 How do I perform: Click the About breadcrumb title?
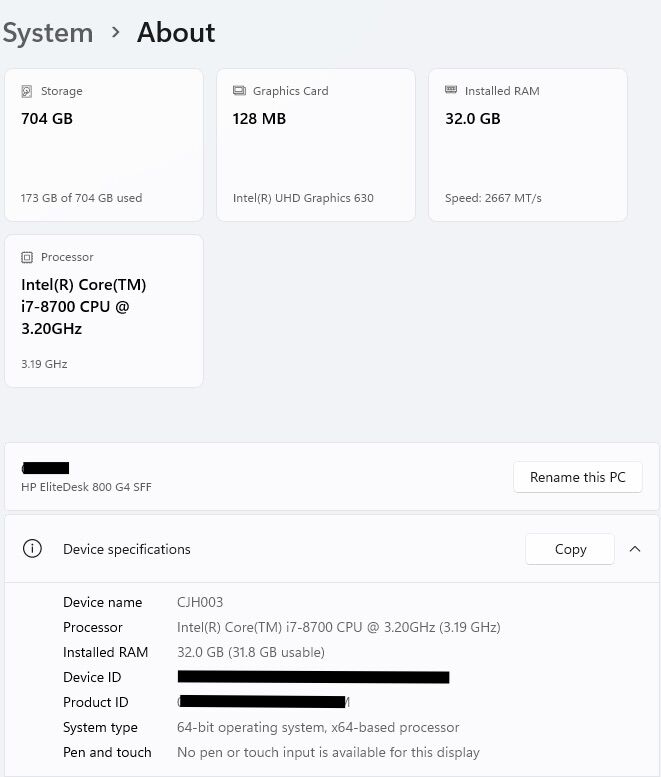coord(176,32)
